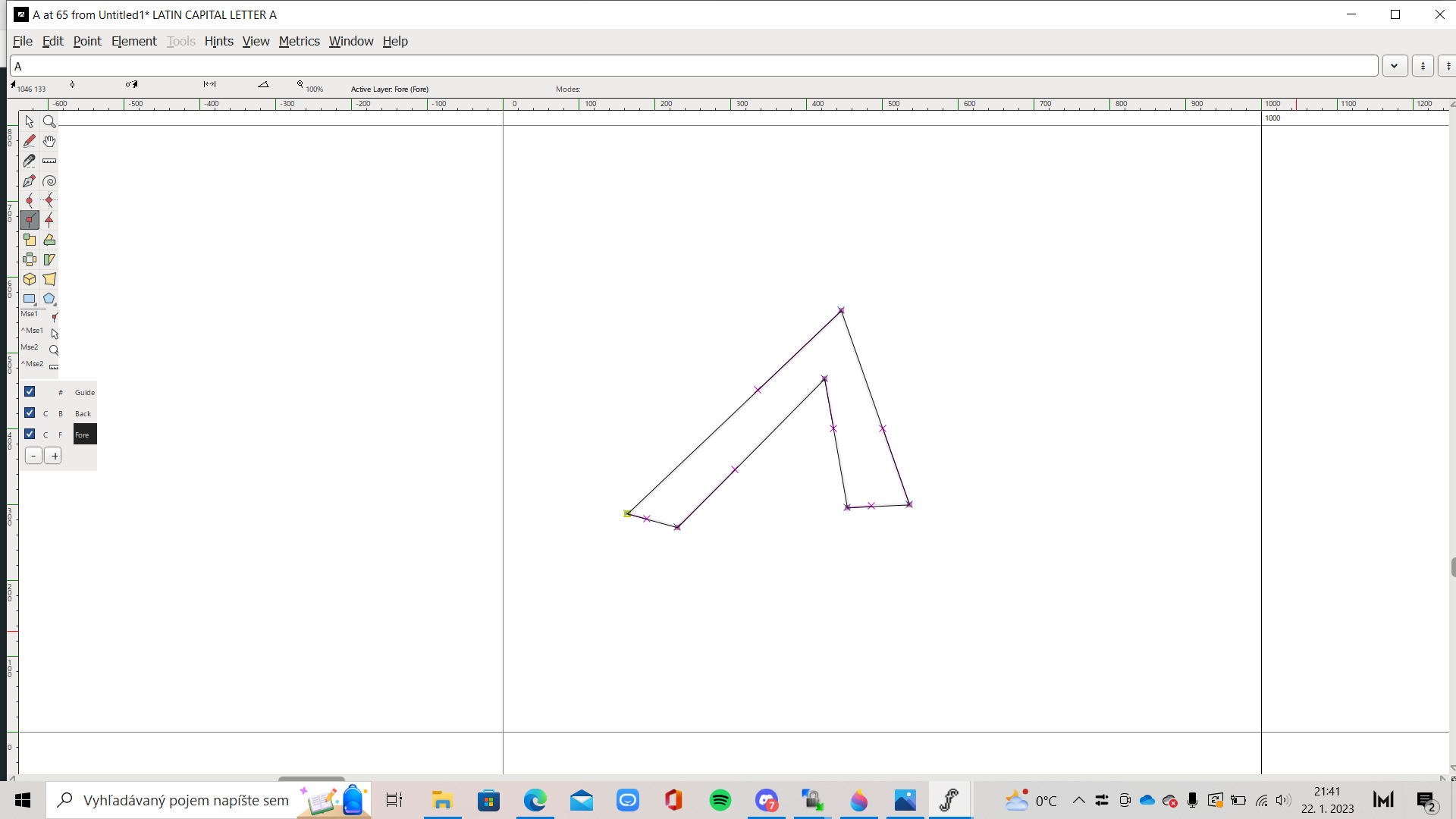Toggle Spiro mode spiral icon

click(49, 180)
